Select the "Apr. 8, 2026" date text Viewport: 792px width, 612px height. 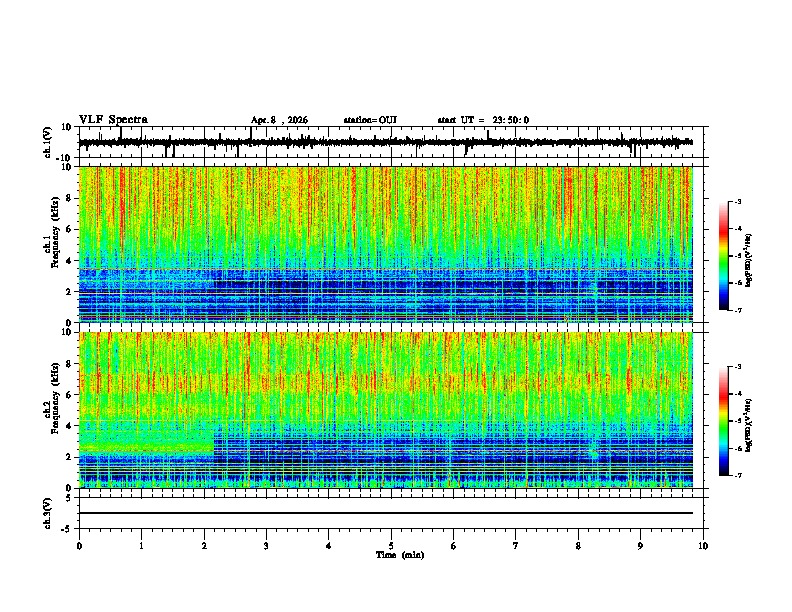click(x=279, y=120)
